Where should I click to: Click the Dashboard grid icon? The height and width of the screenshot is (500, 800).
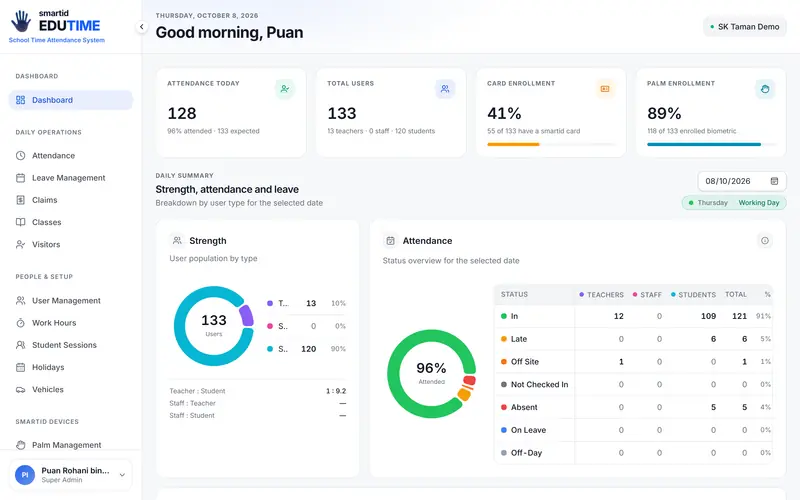pyautogui.click(x=20, y=100)
